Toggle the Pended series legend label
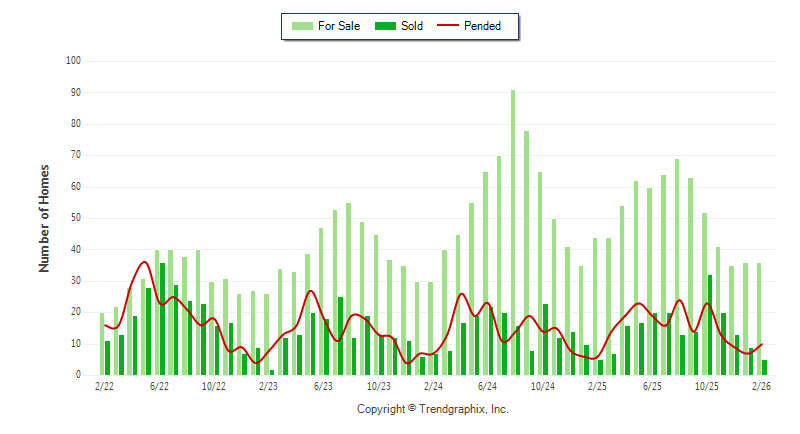The width and height of the screenshot is (800, 434). pyautogui.click(x=483, y=26)
